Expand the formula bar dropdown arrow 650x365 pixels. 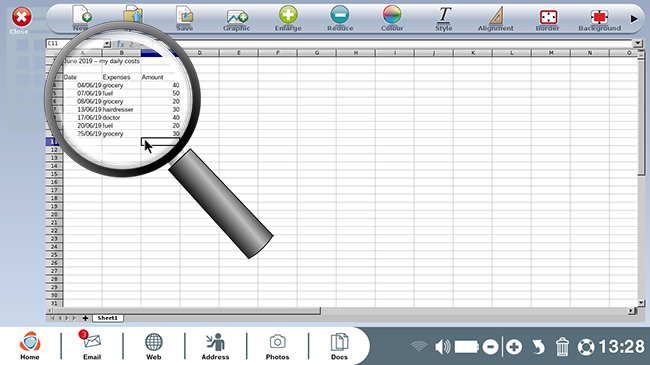(638, 43)
